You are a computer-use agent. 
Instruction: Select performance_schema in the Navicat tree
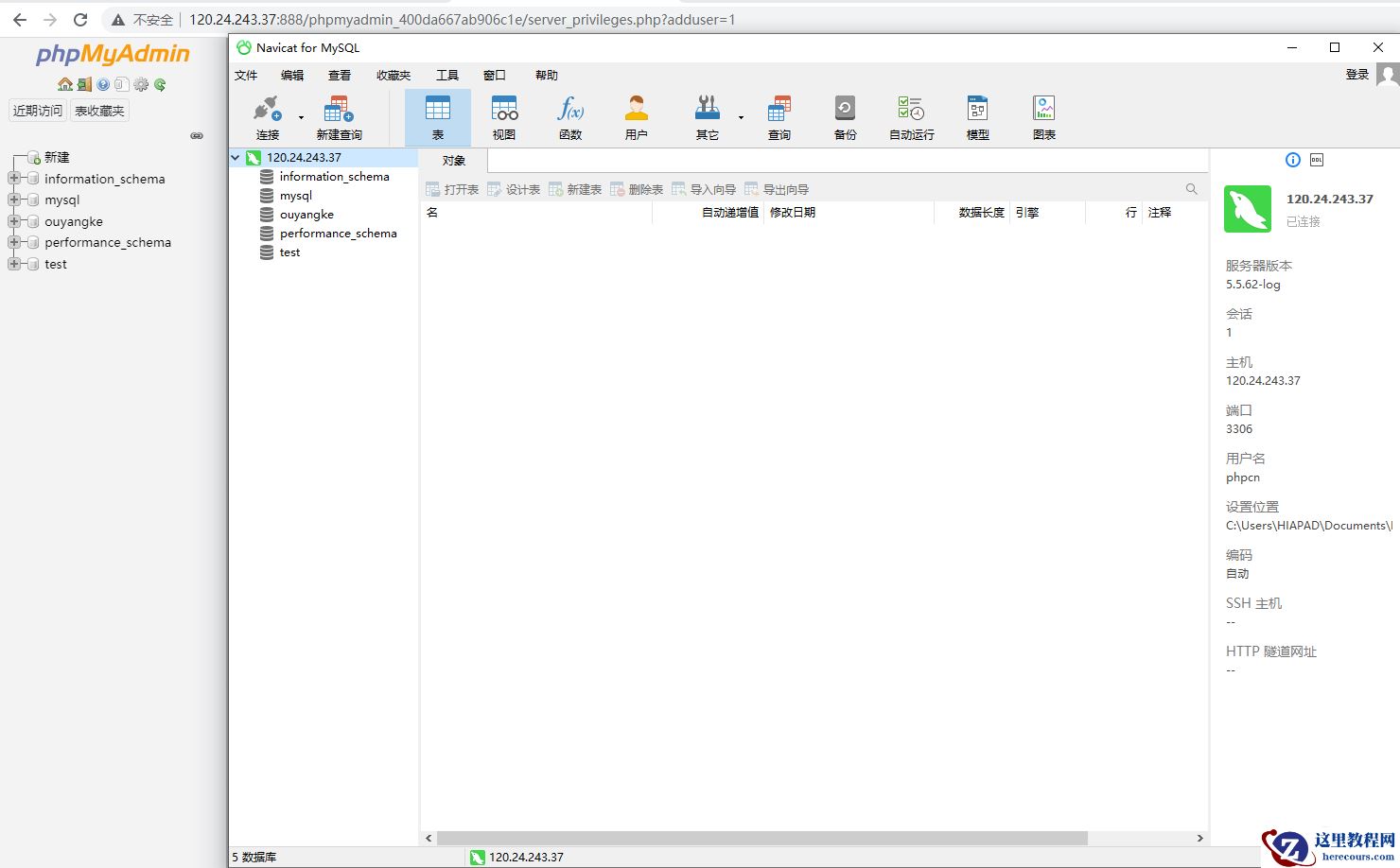[x=338, y=234]
